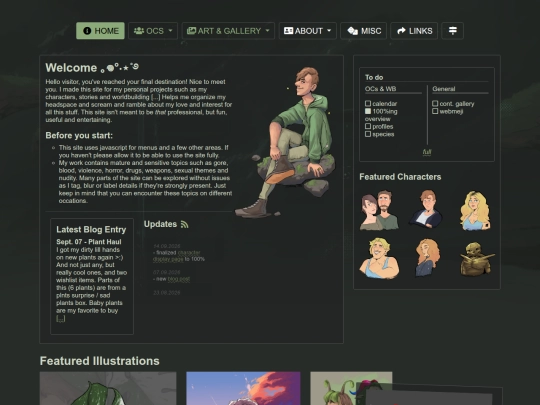The image size is (540, 405).
Task: Go to the MISC page
Action: [364, 31]
